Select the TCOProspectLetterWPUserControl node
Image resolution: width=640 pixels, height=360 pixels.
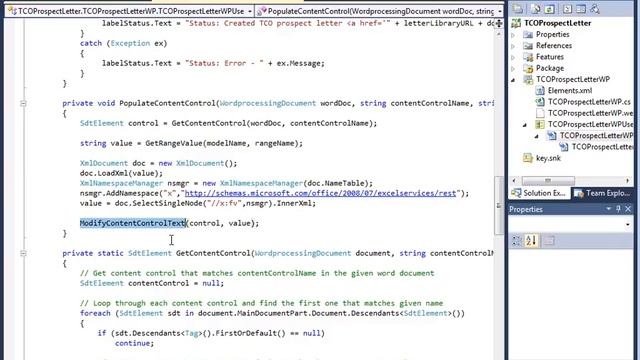[590, 124]
